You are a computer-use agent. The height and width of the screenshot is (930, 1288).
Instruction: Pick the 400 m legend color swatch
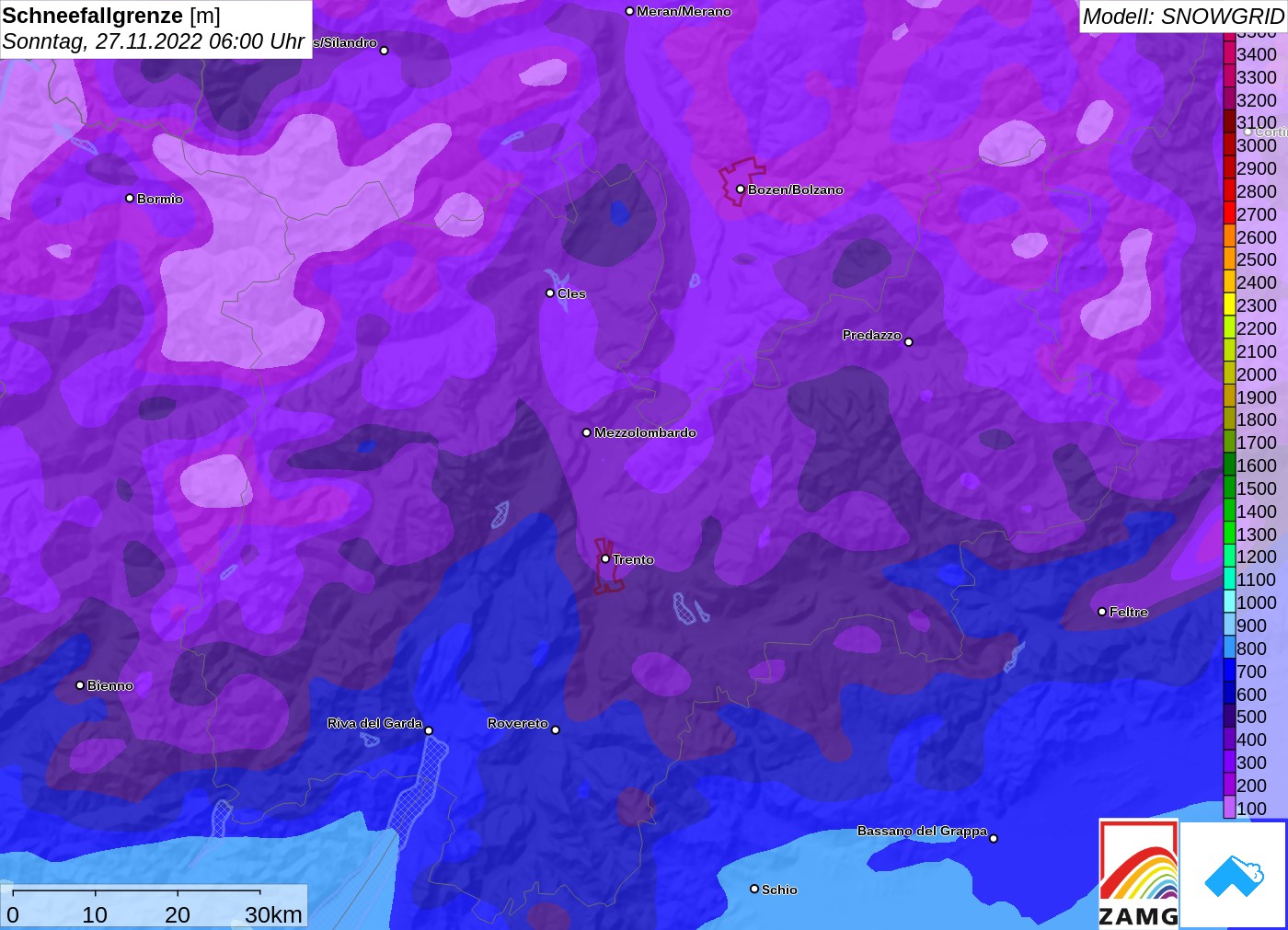[x=1229, y=739]
